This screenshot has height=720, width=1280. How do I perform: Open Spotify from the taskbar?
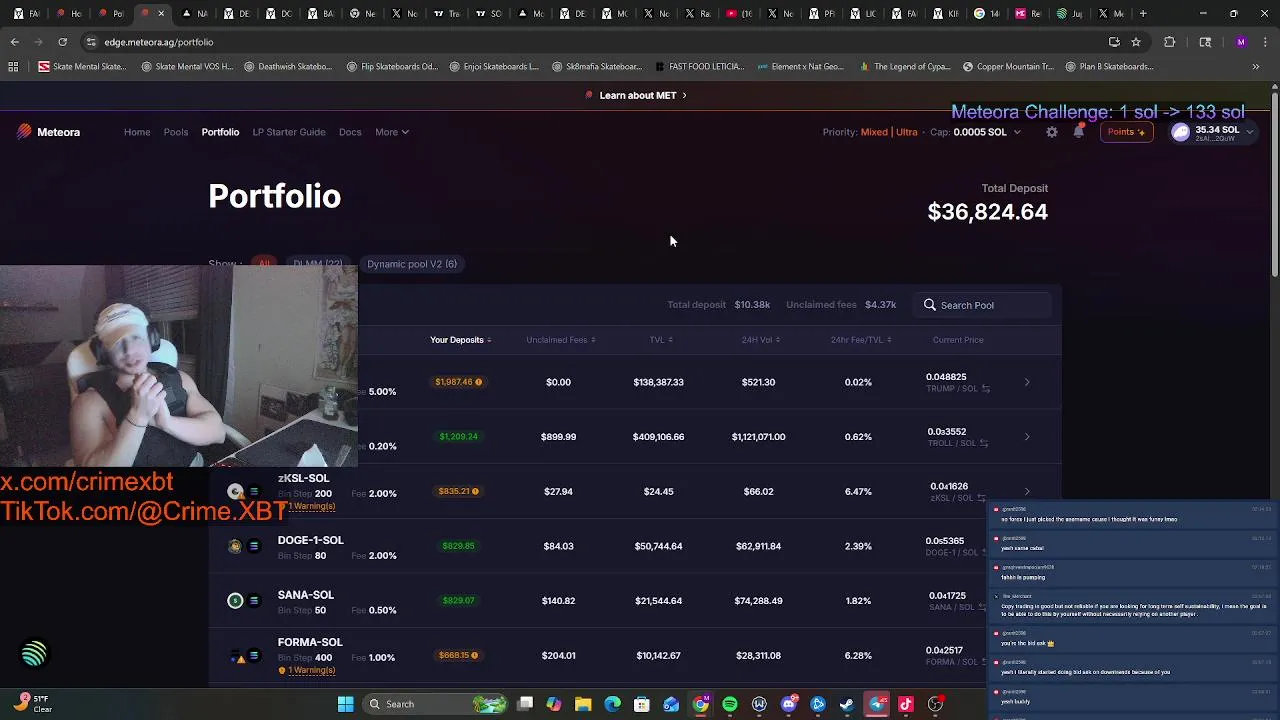click(730, 704)
